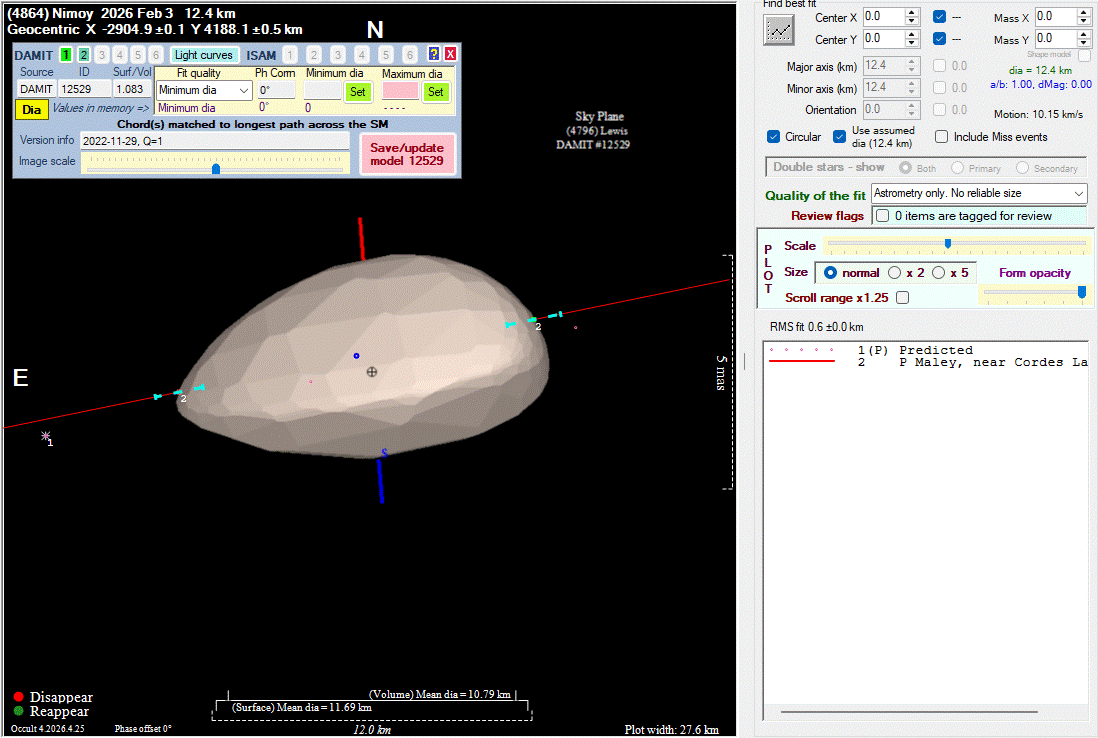This screenshot has height=738, width=1098.
Task: Click Save/update model 12529 button
Action: click(x=406, y=154)
